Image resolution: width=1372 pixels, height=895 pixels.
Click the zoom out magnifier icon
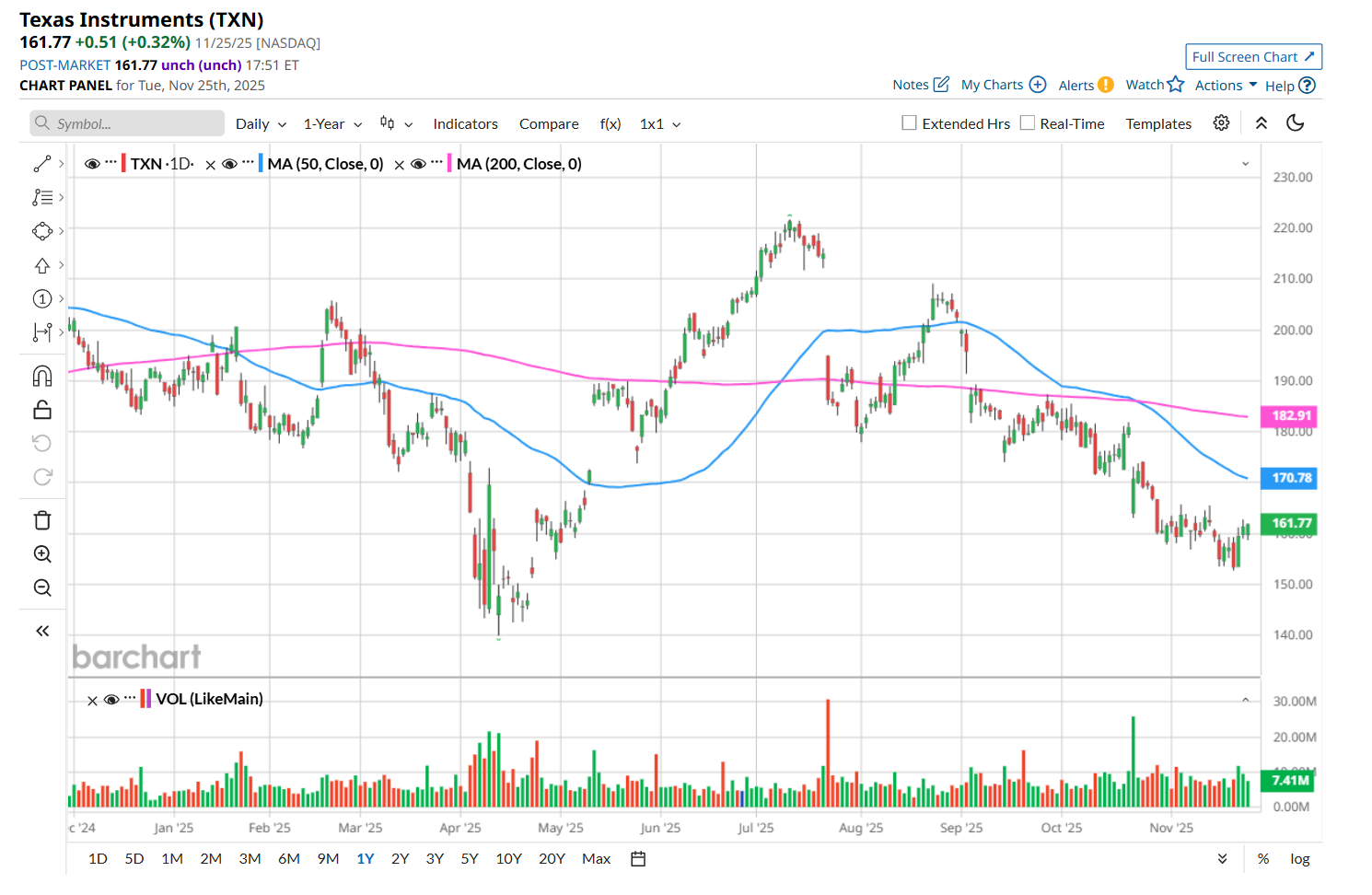(42, 588)
